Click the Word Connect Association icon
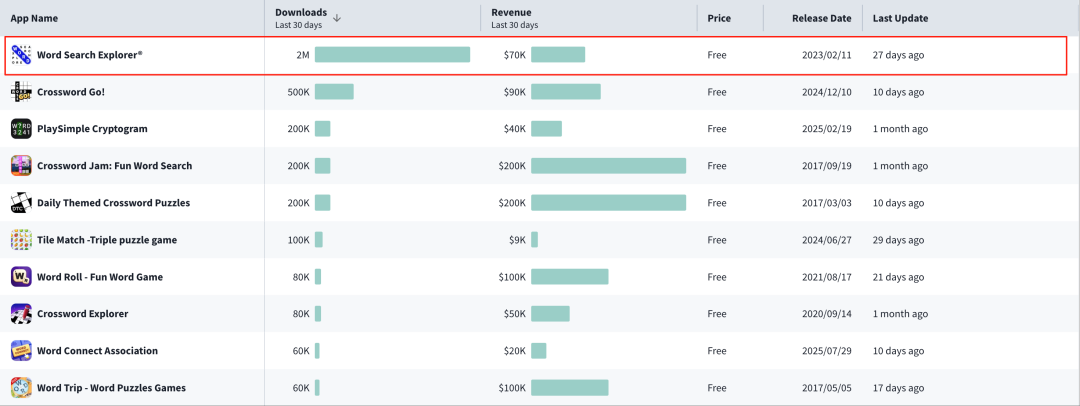This screenshot has width=1080, height=406. tap(21, 351)
